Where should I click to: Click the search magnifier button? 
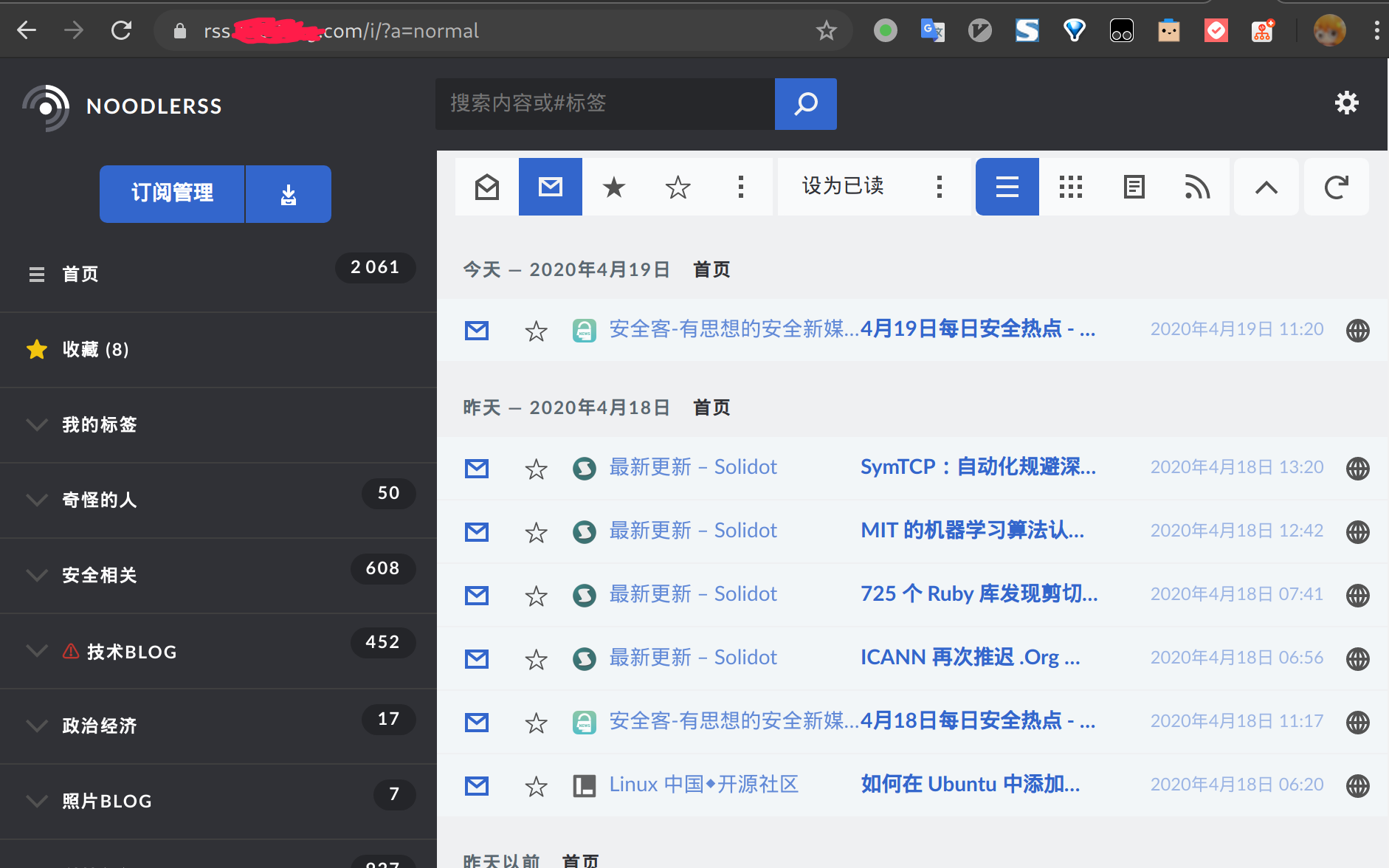coord(805,104)
